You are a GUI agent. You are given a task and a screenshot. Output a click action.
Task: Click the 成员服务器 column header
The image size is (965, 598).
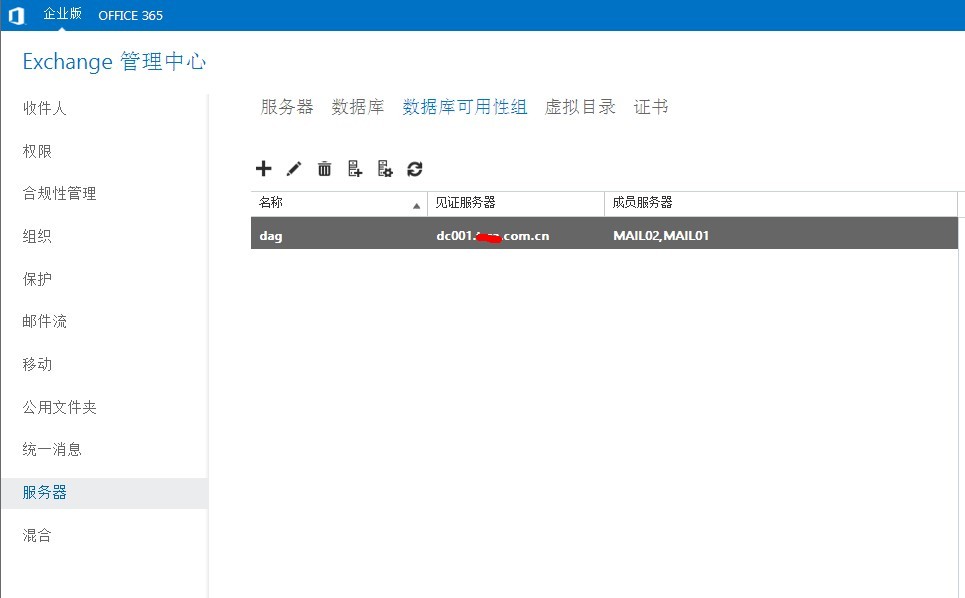[x=780, y=203]
